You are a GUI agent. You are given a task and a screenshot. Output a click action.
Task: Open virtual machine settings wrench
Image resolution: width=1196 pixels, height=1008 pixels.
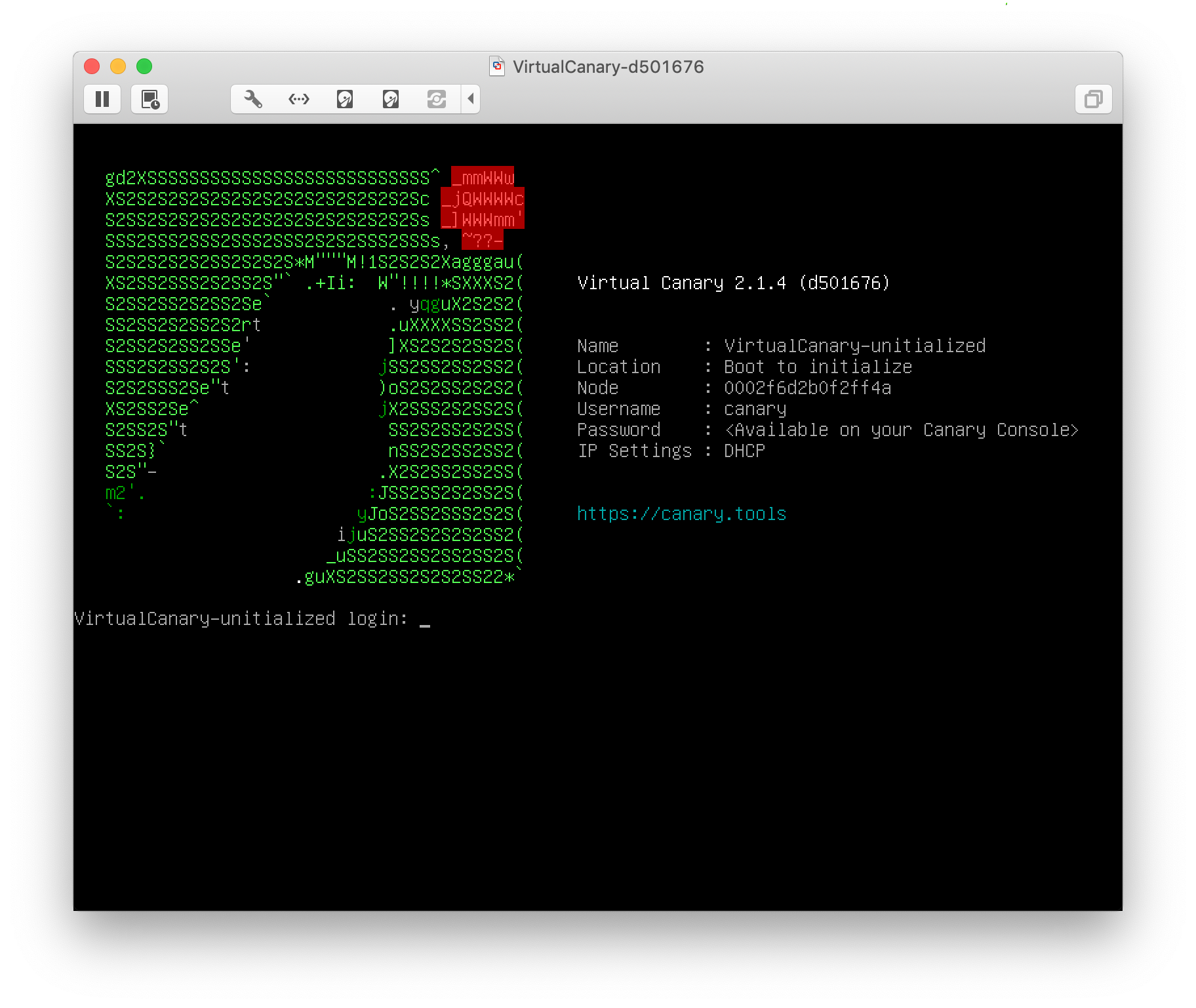253,99
